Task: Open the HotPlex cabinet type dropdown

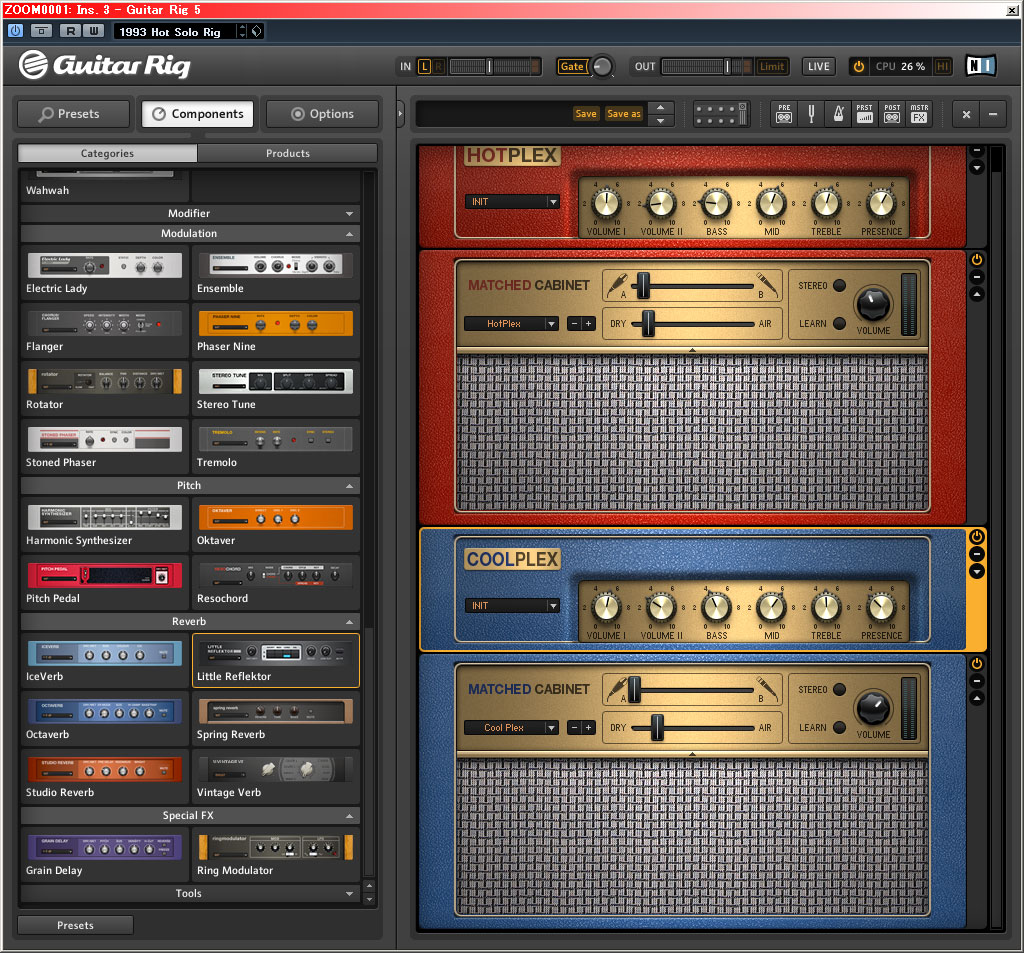Action: click(x=511, y=323)
